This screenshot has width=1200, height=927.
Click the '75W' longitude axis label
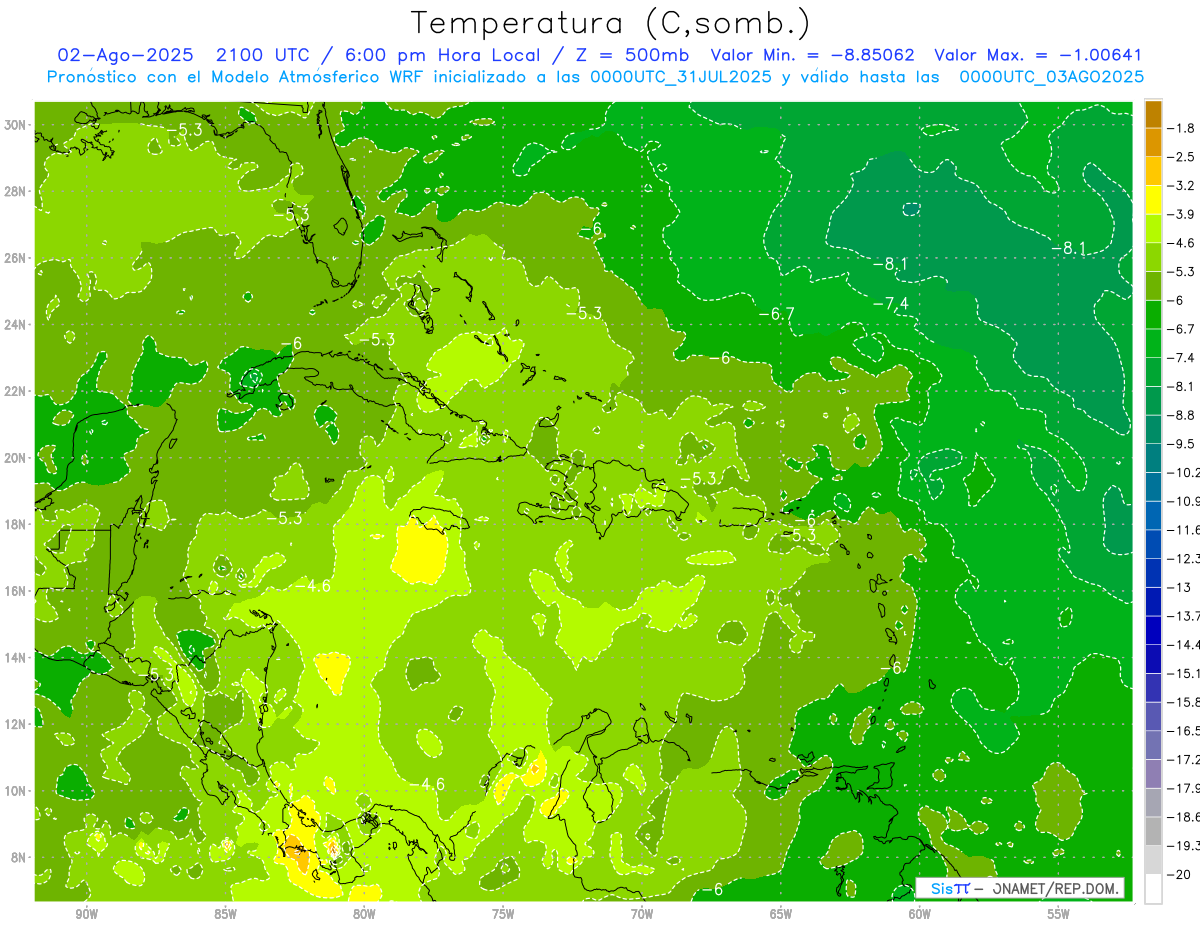tap(503, 914)
